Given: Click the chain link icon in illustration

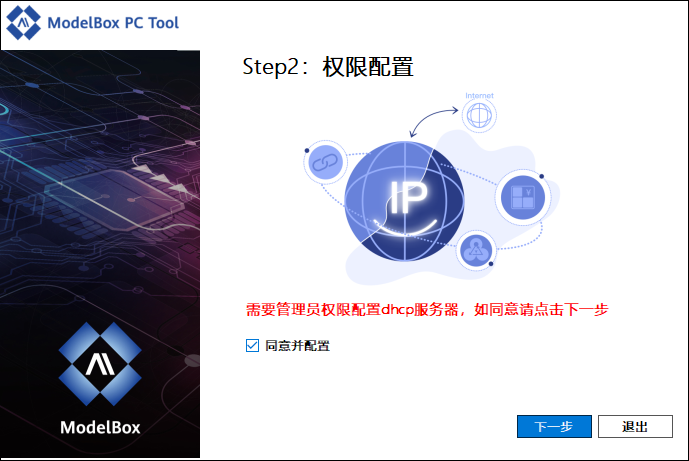Looking at the screenshot, I should [325, 162].
